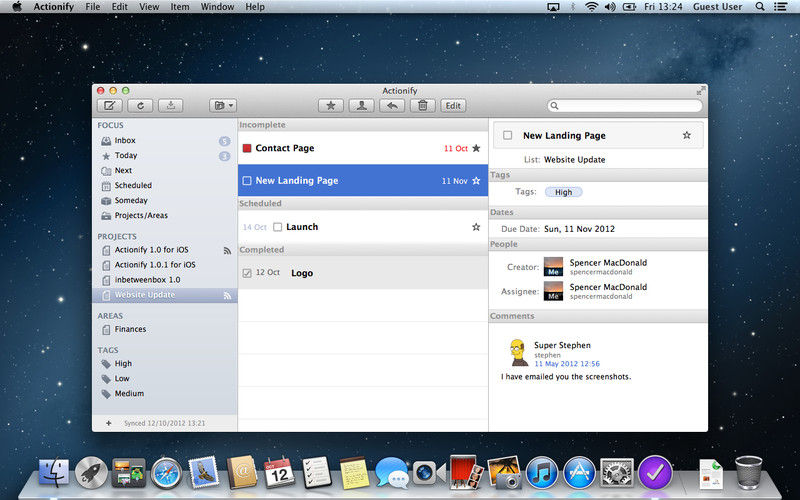Click the trash delete toolbar icon
The width and height of the screenshot is (800, 500).
coord(423,106)
